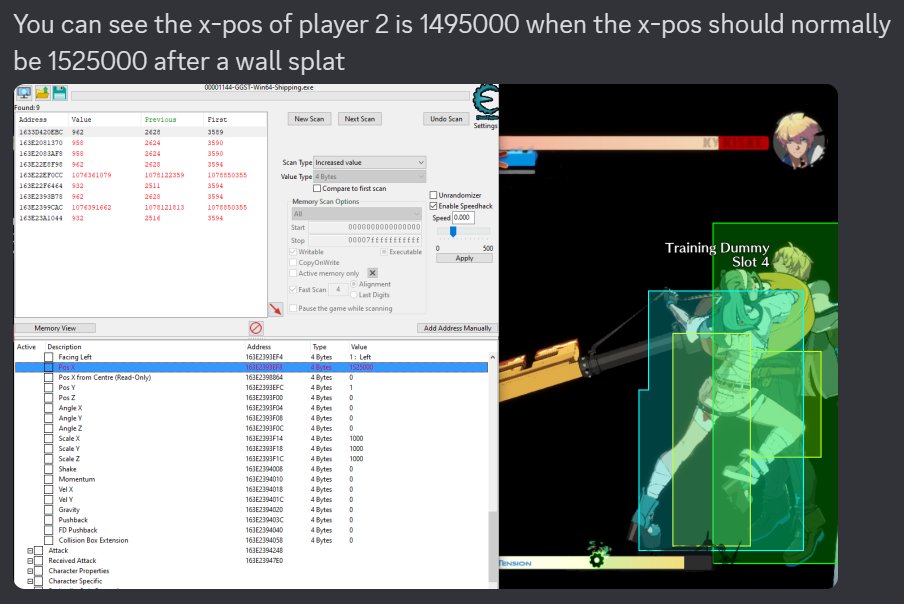Viewport: 904px width, 604px height.
Task: Collapse the Character Properties group
Action: [x=30, y=571]
